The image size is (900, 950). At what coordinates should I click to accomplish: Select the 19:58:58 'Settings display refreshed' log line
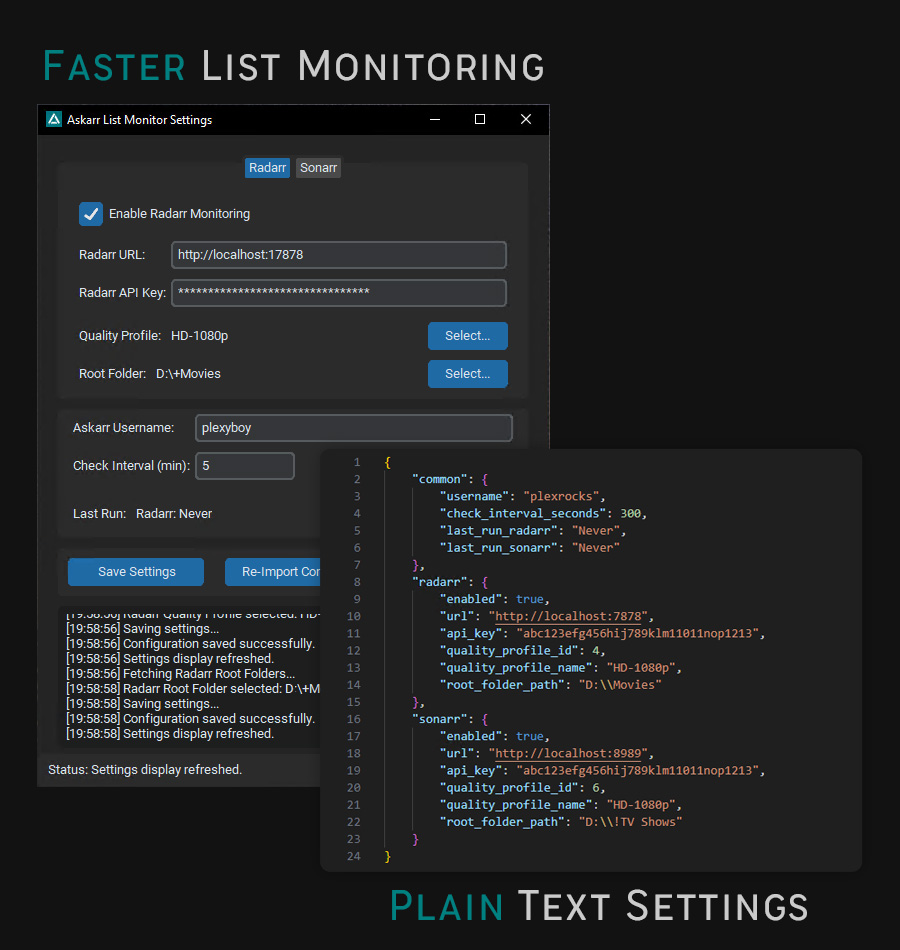click(x=170, y=734)
